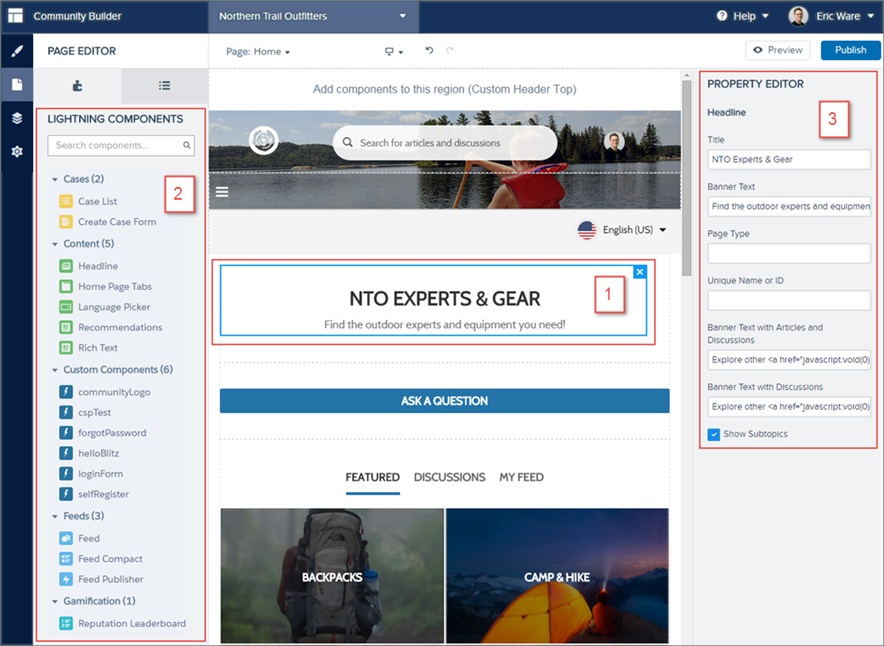884x646 pixels.
Task: Click the Banner Text with Discussions field
Action: (789, 406)
